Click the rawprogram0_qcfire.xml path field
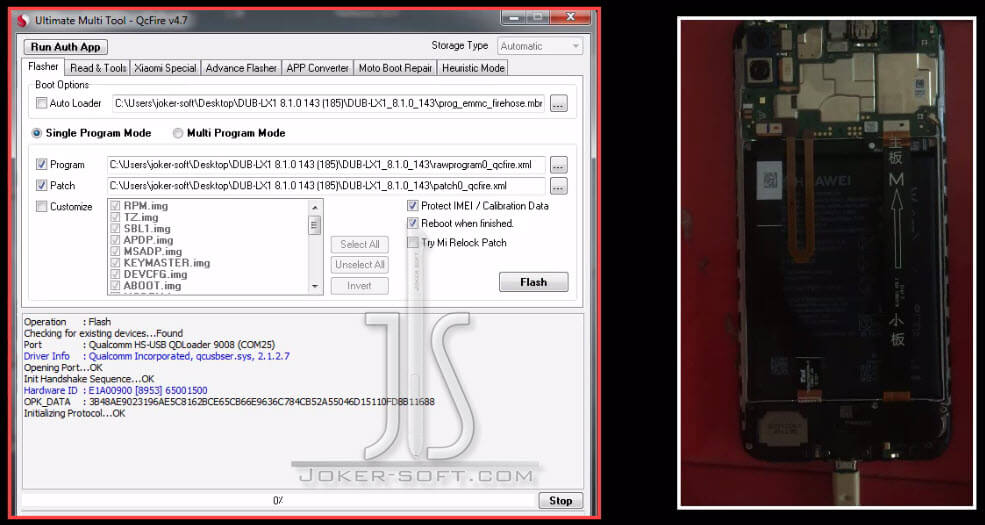Image resolution: width=985 pixels, height=525 pixels. tap(326, 165)
